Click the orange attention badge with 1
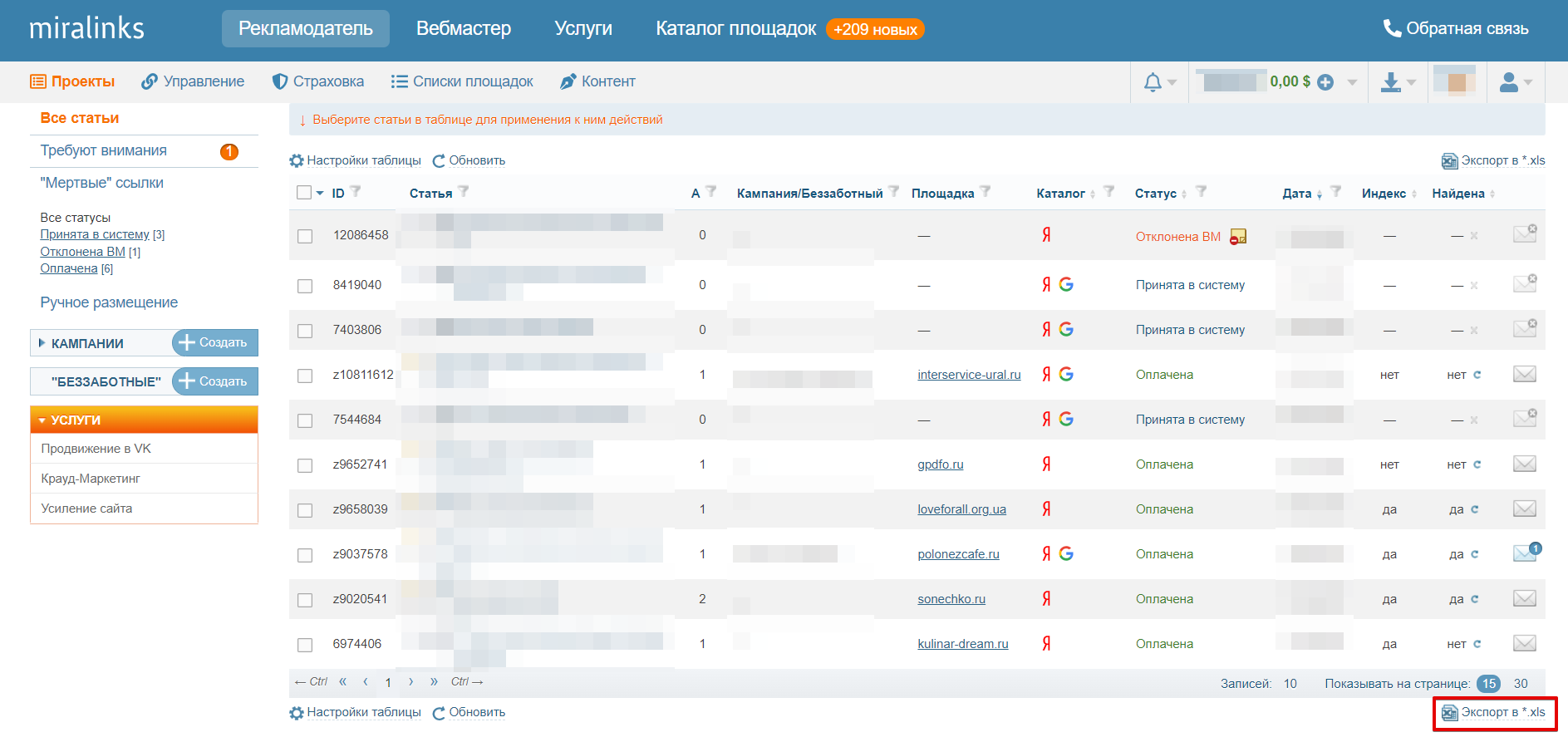Image resolution: width=1568 pixels, height=737 pixels. point(229,152)
